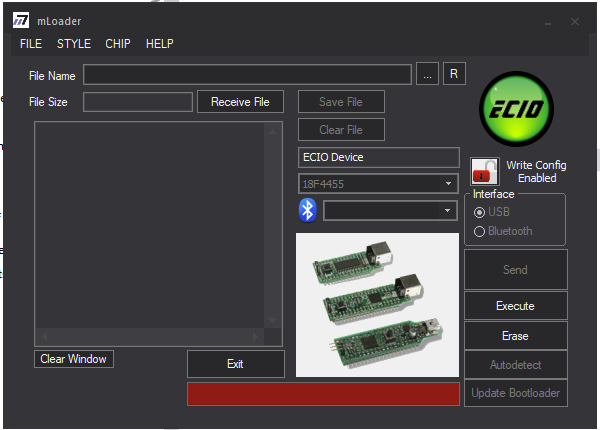
Task: Open the FILE menu
Action: (x=31, y=44)
